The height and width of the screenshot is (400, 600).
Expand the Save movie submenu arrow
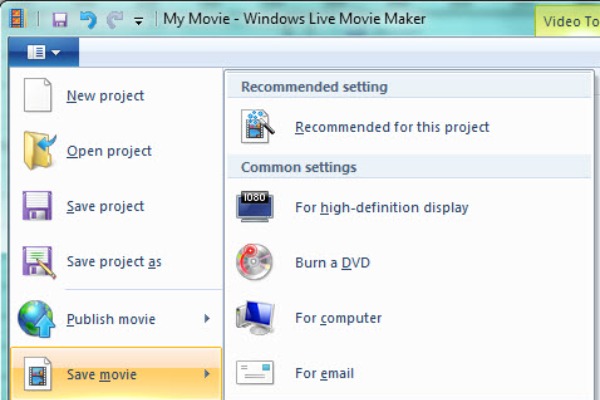pos(207,374)
